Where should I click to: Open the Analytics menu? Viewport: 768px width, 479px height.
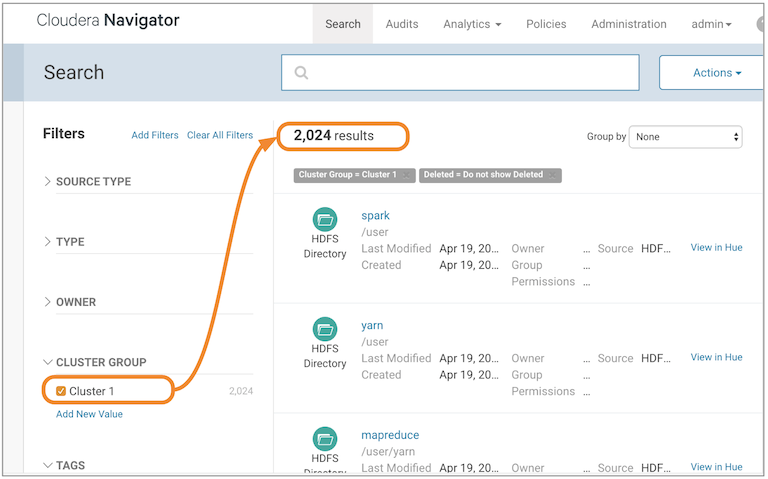click(x=472, y=24)
